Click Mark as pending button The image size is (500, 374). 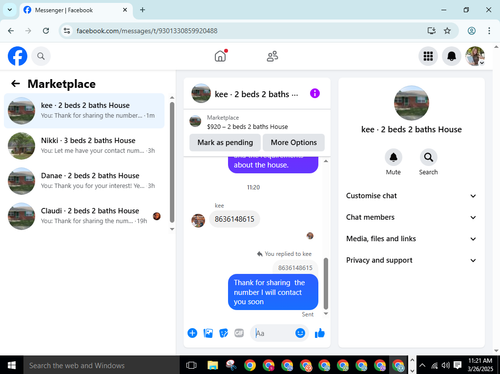tap(225, 142)
